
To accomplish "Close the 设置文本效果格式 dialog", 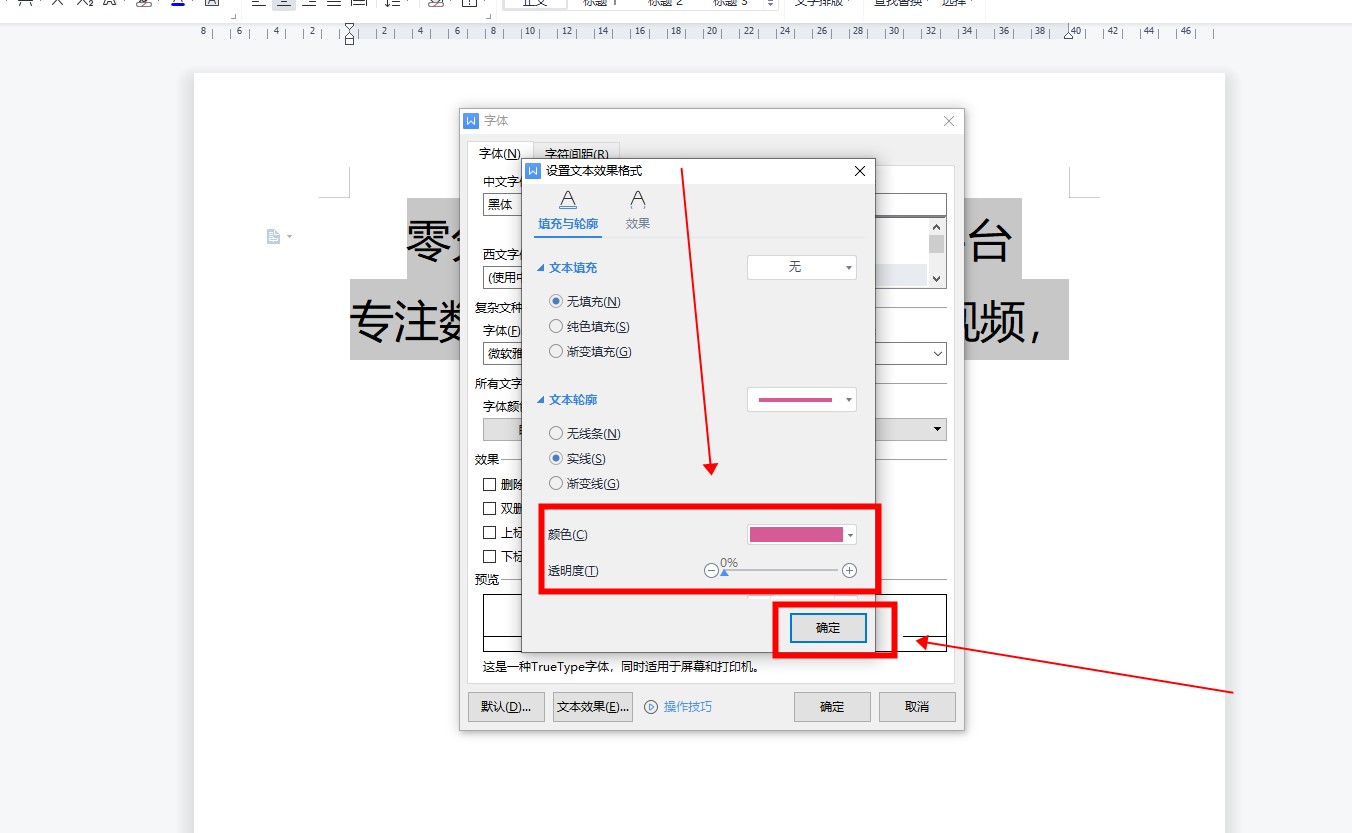I will (x=860, y=171).
